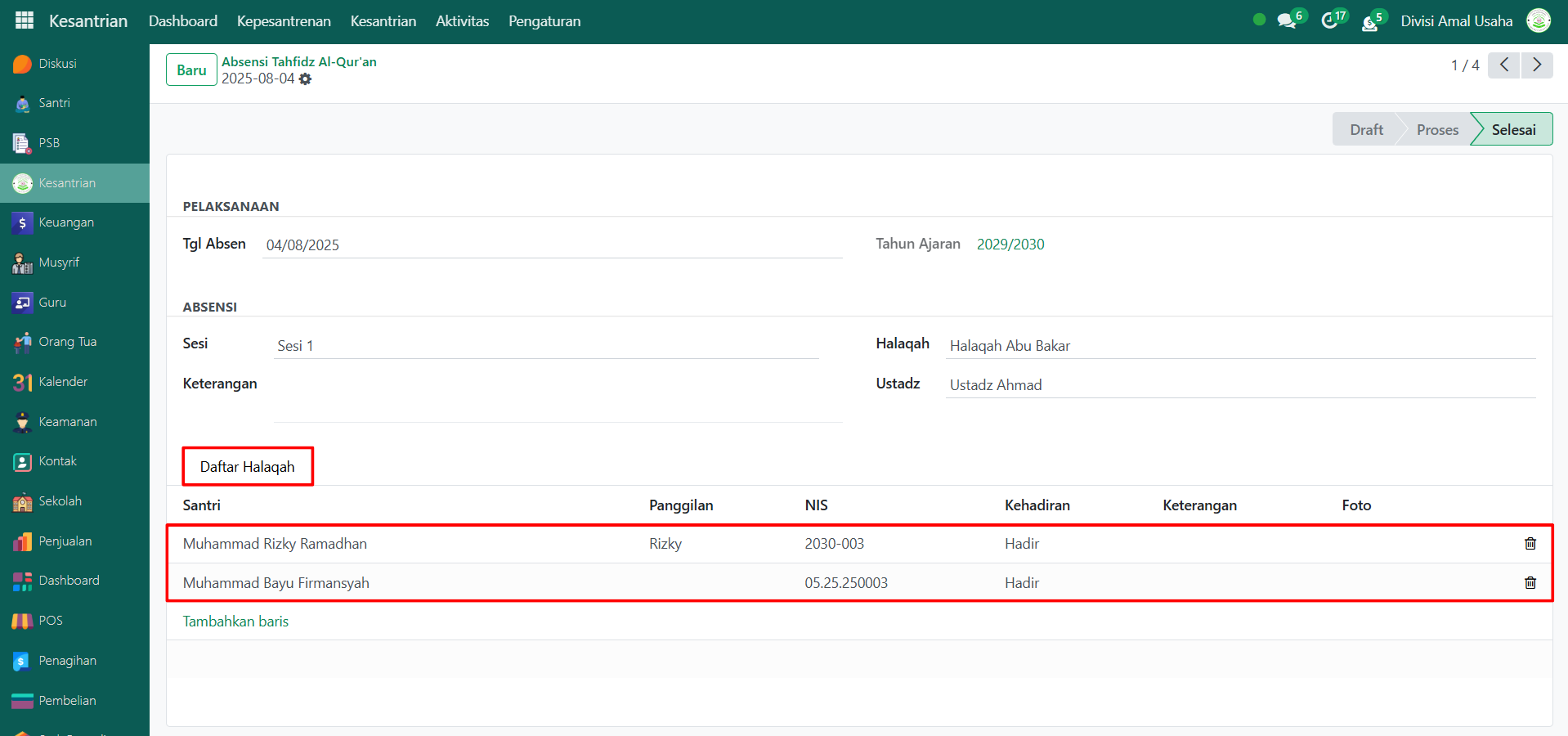The image size is (1568, 736).
Task: Delete the Muhammad Rizky Ramadhan row
Action: [x=1530, y=544]
